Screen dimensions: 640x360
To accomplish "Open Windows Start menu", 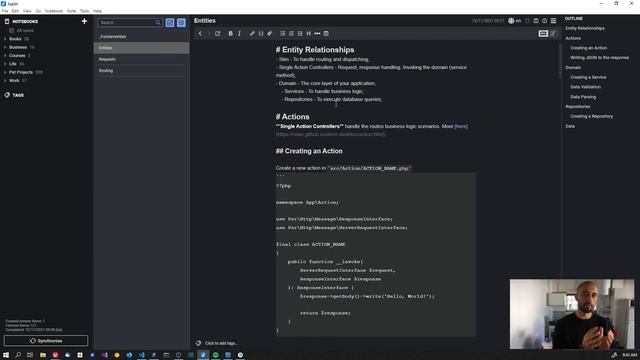I will point(6,355).
